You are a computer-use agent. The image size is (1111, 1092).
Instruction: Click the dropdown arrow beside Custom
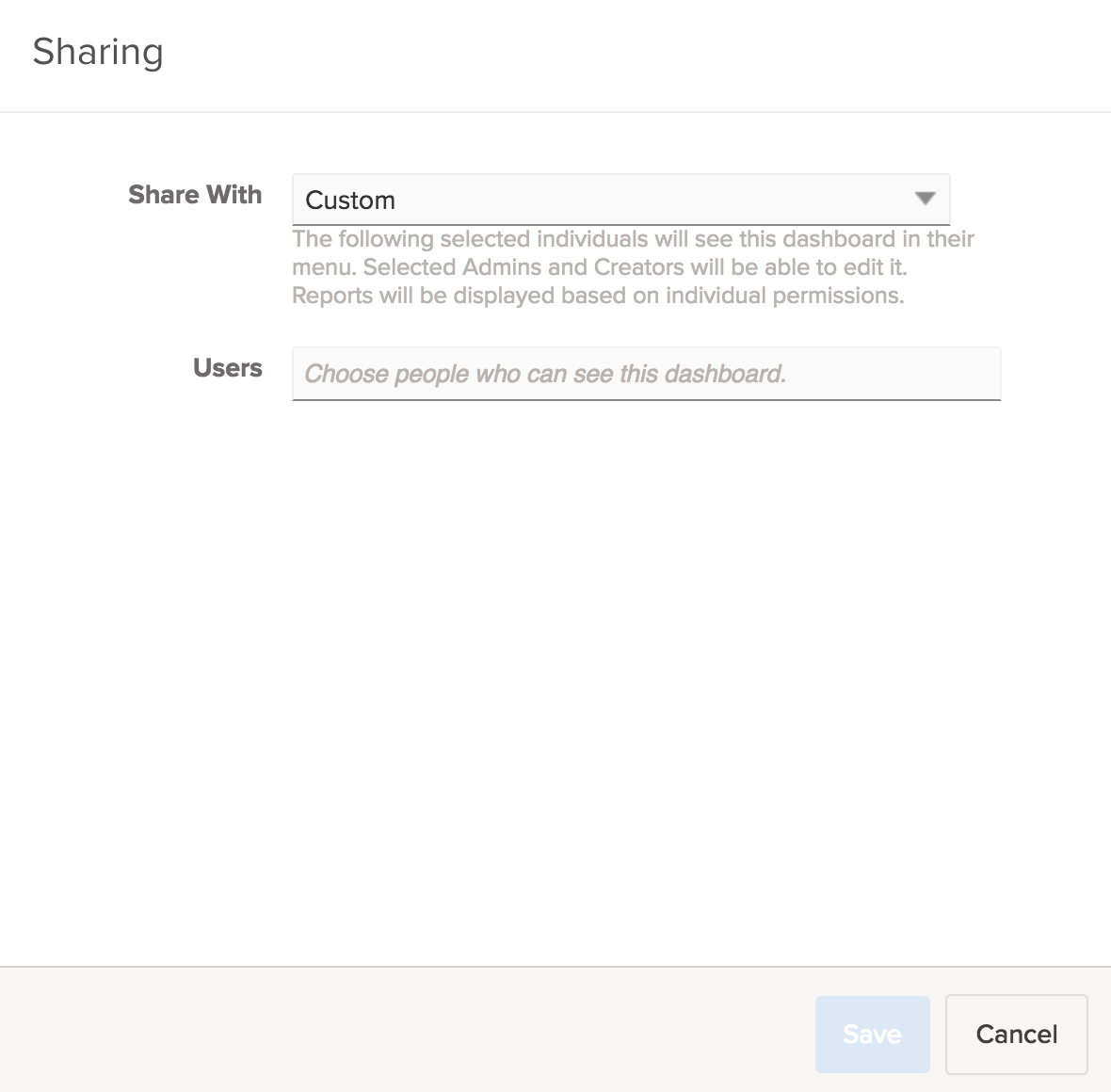point(925,199)
